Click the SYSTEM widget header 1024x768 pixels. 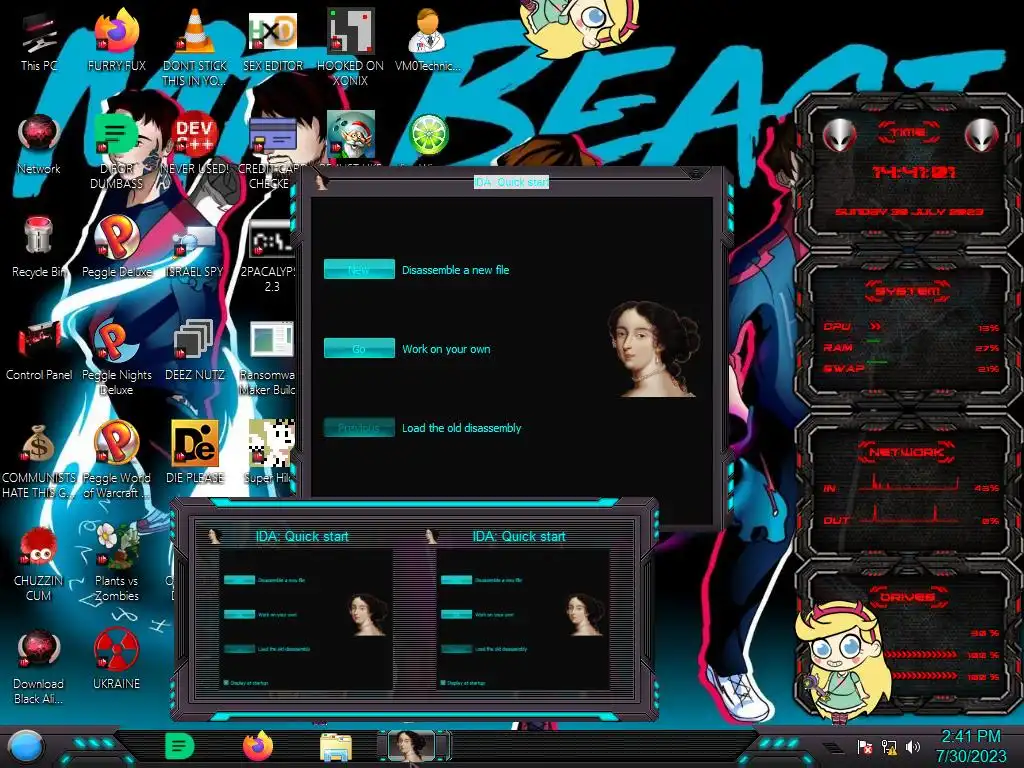click(x=908, y=291)
